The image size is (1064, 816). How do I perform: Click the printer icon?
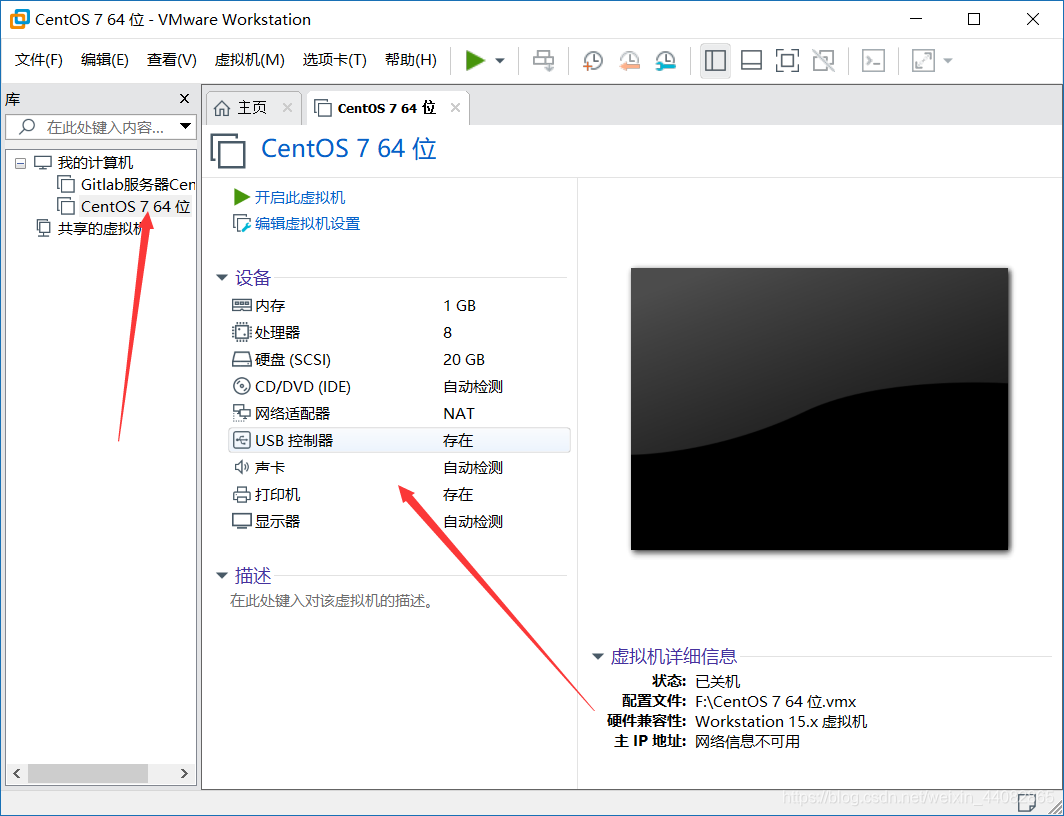pyautogui.click(x=242, y=494)
